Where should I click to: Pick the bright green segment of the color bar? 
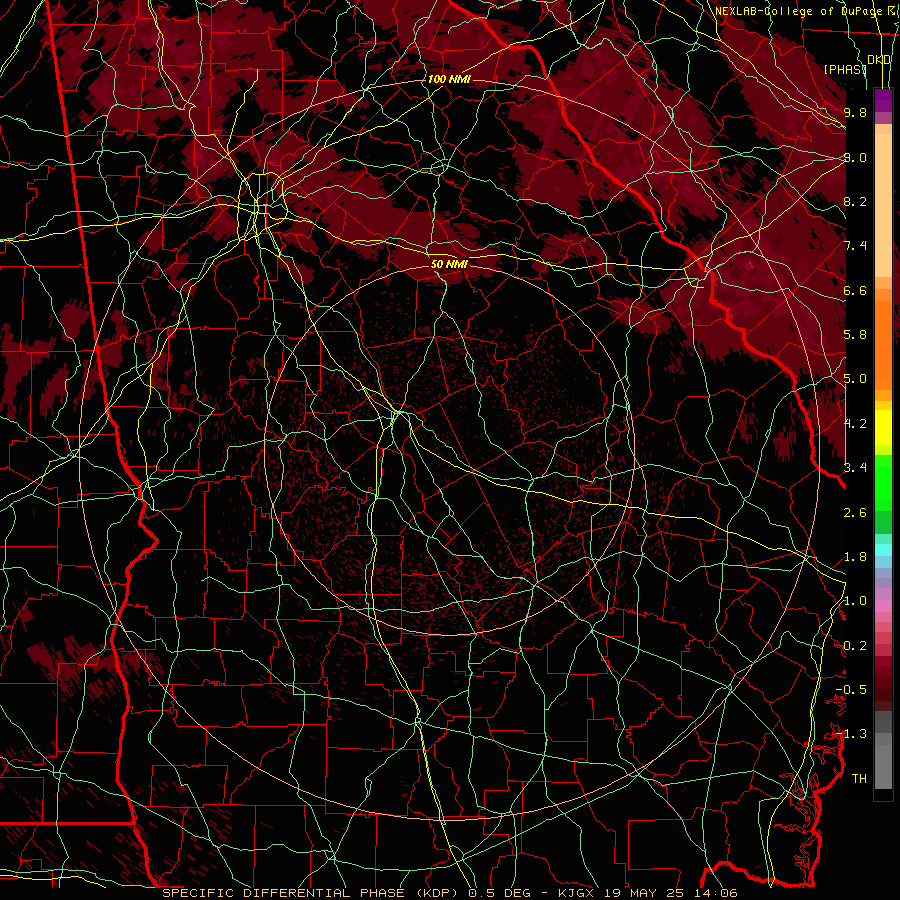[883, 482]
